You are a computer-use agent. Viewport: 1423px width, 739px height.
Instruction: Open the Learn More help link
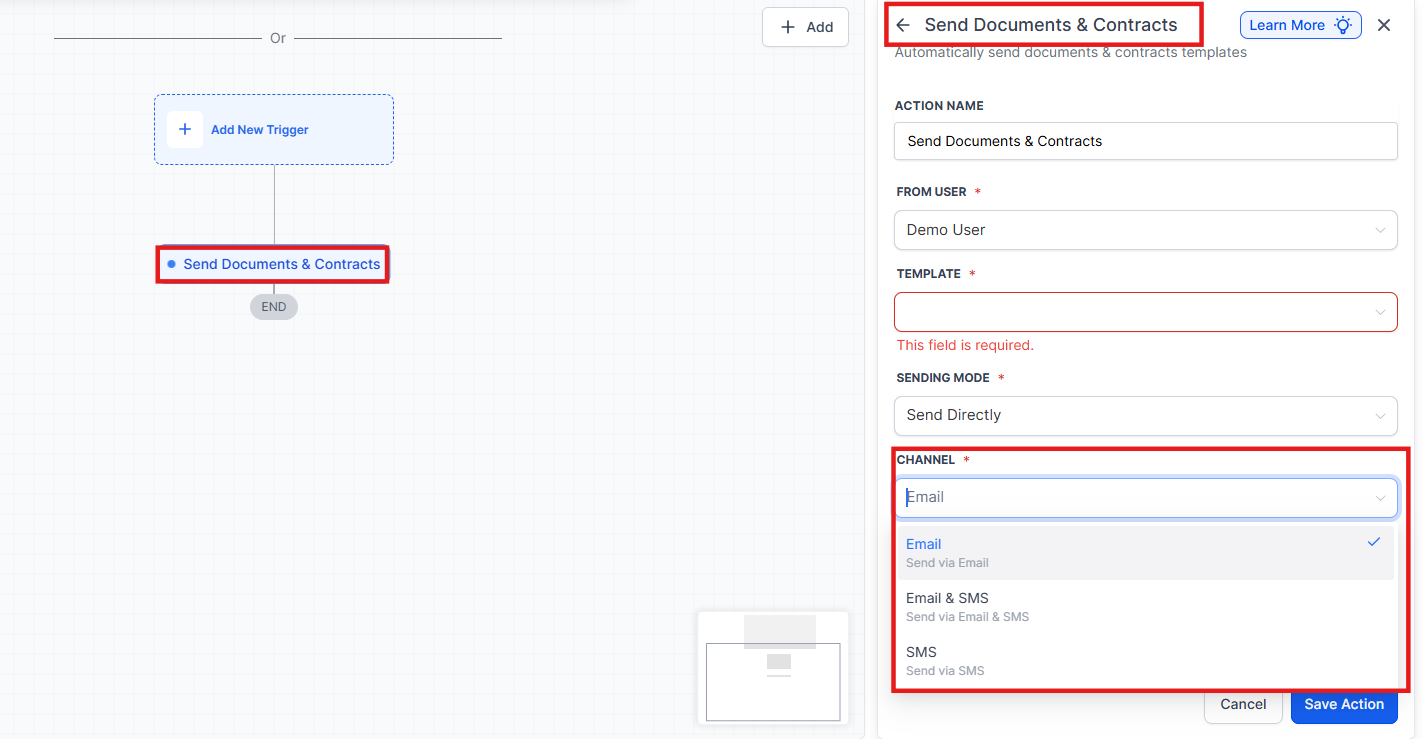point(1286,25)
